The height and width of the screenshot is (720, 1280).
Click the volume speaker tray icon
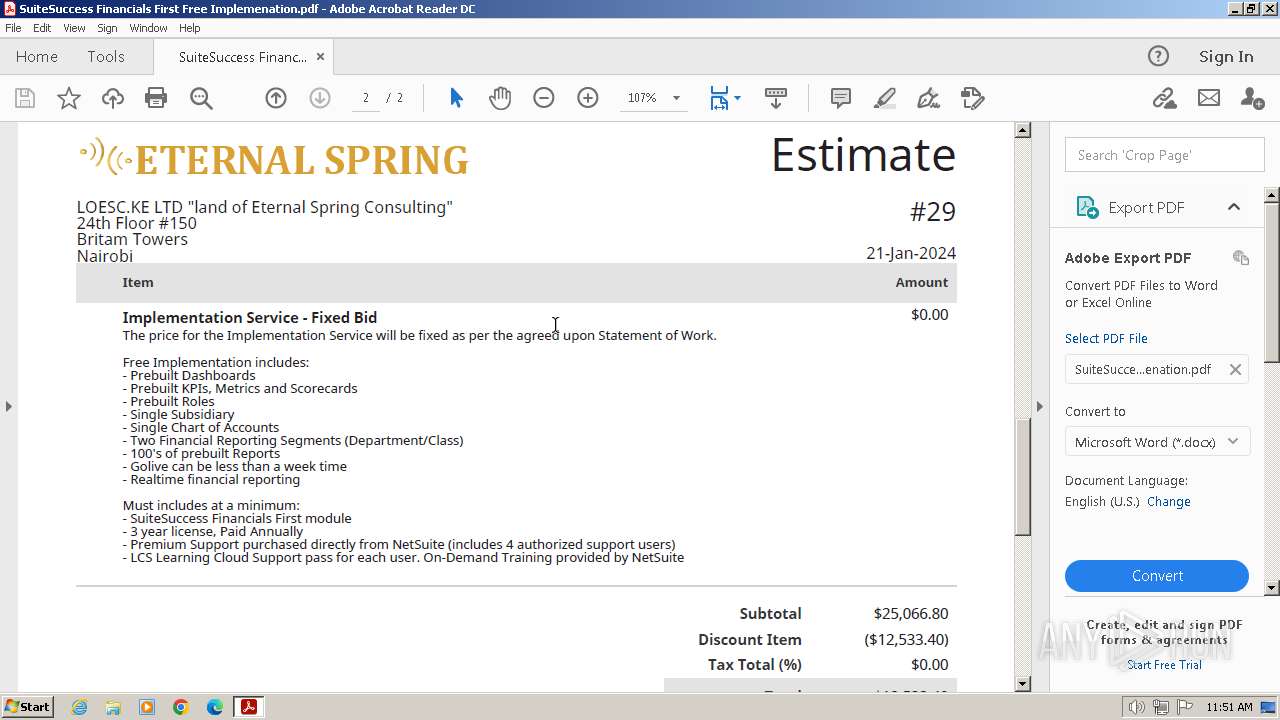(1136, 707)
